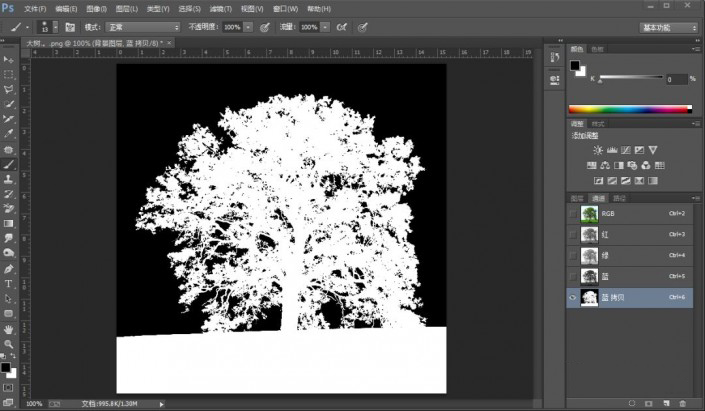Click the Brightness/Contrast adjustment sun icon
Image resolution: width=705 pixels, height=411 pixels.
coord(599,150)
